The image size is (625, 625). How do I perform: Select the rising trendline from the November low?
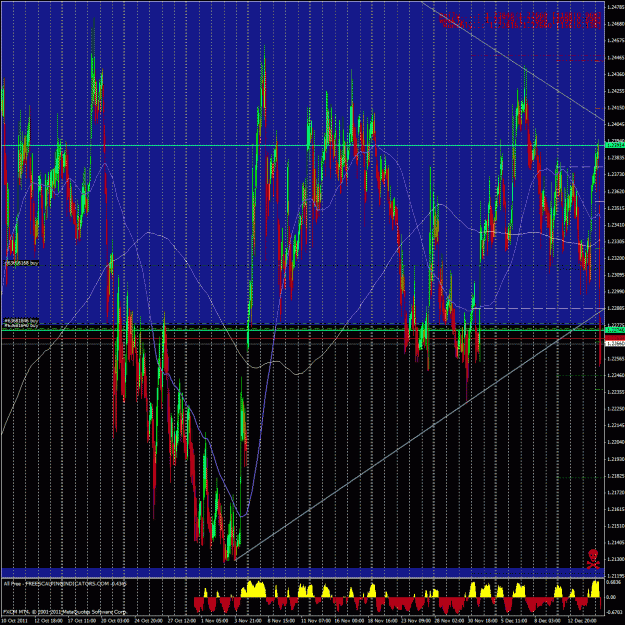coord(419,434)
